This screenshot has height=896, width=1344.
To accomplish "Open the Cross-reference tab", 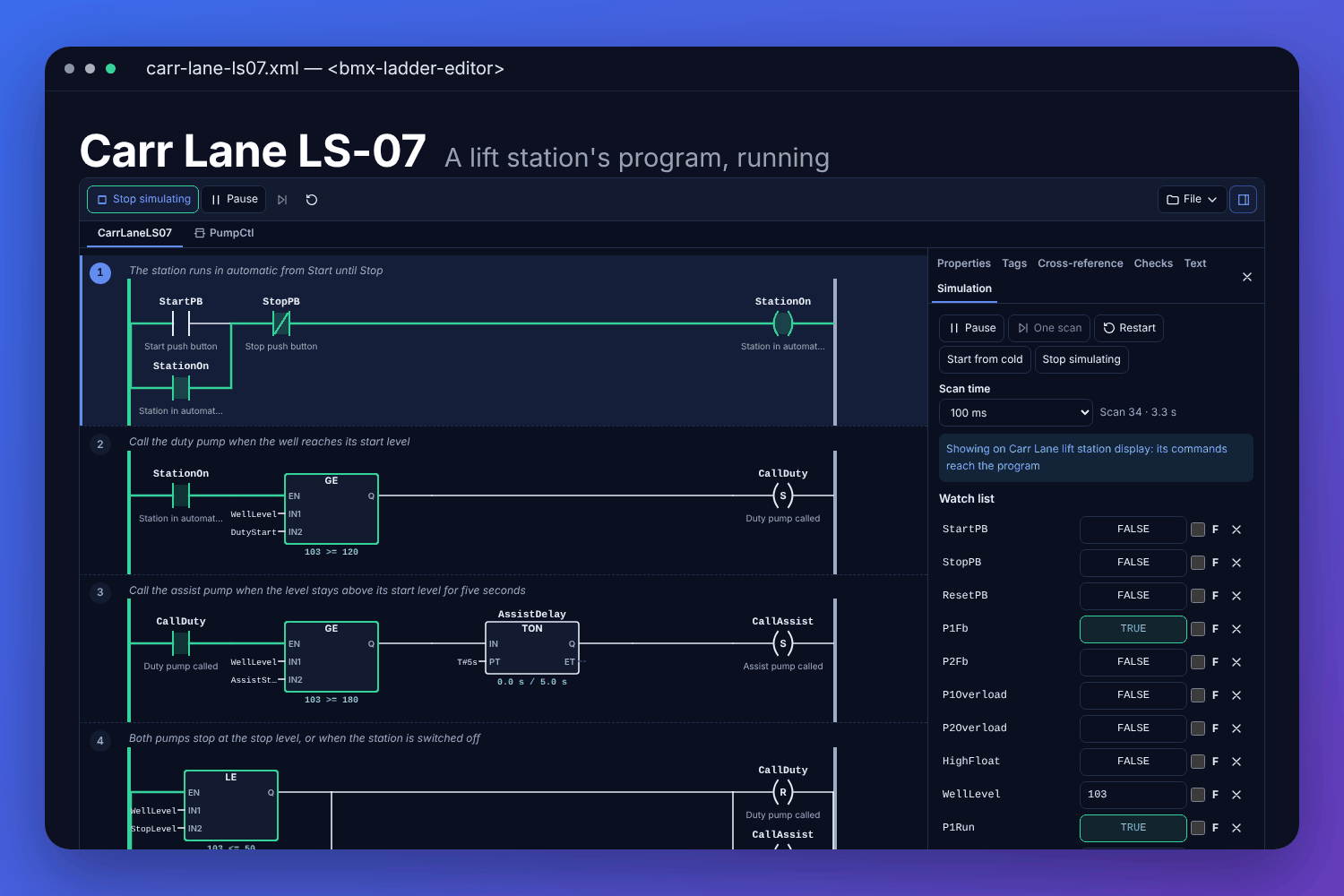I will 1080,263.
